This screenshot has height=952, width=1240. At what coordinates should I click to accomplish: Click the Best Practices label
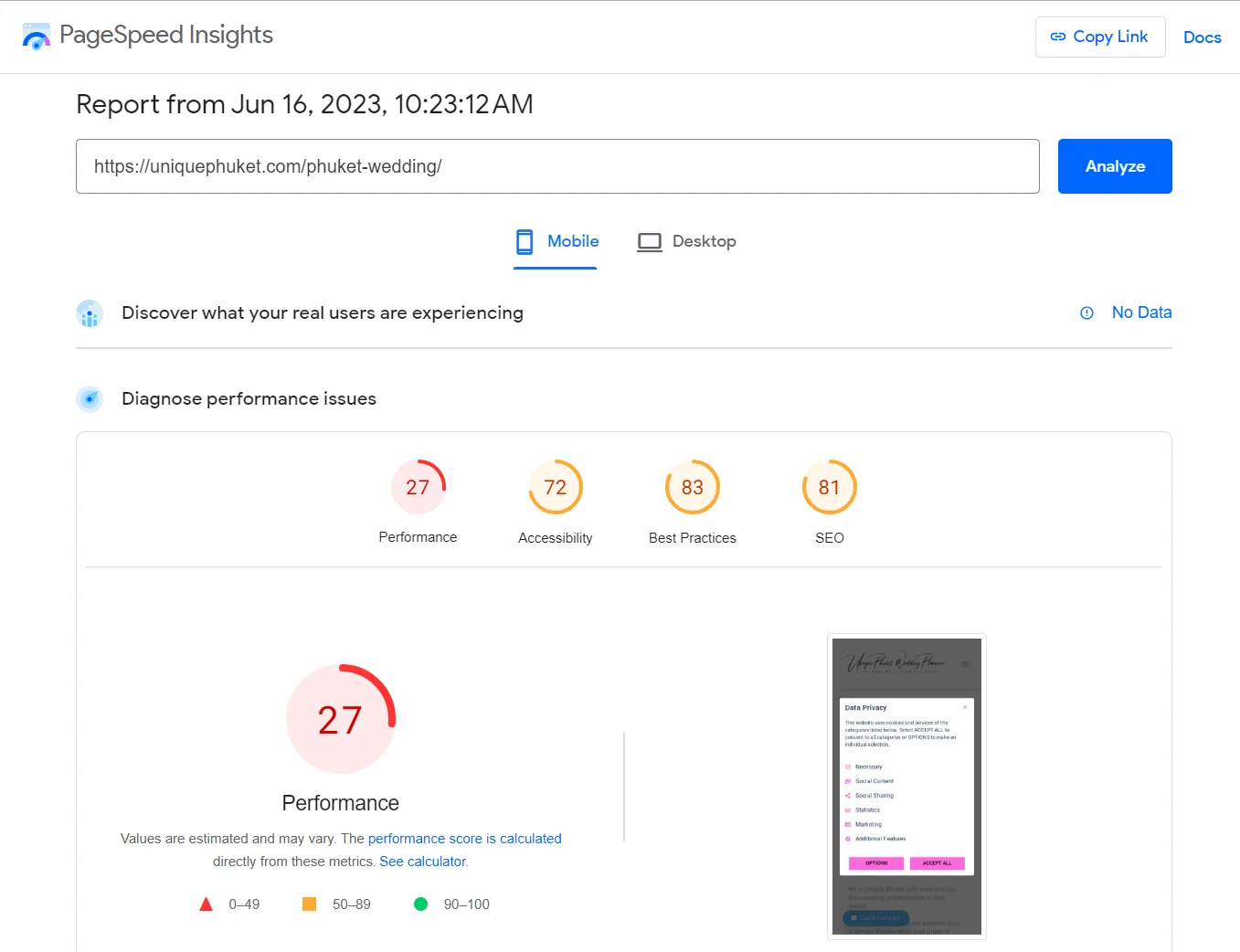coord(693,538)
